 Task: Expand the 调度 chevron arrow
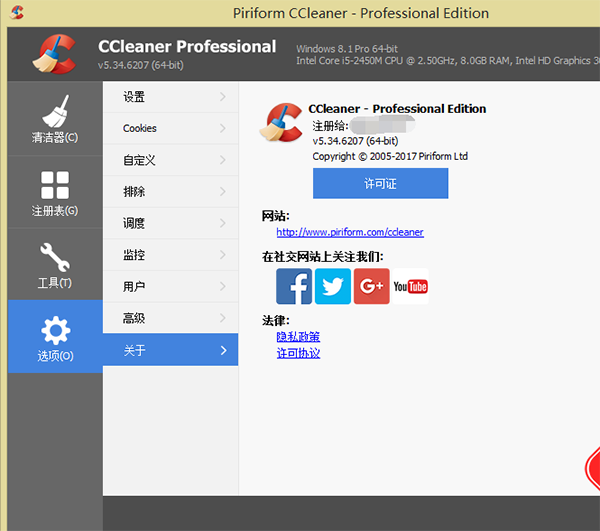coord(222,223)
